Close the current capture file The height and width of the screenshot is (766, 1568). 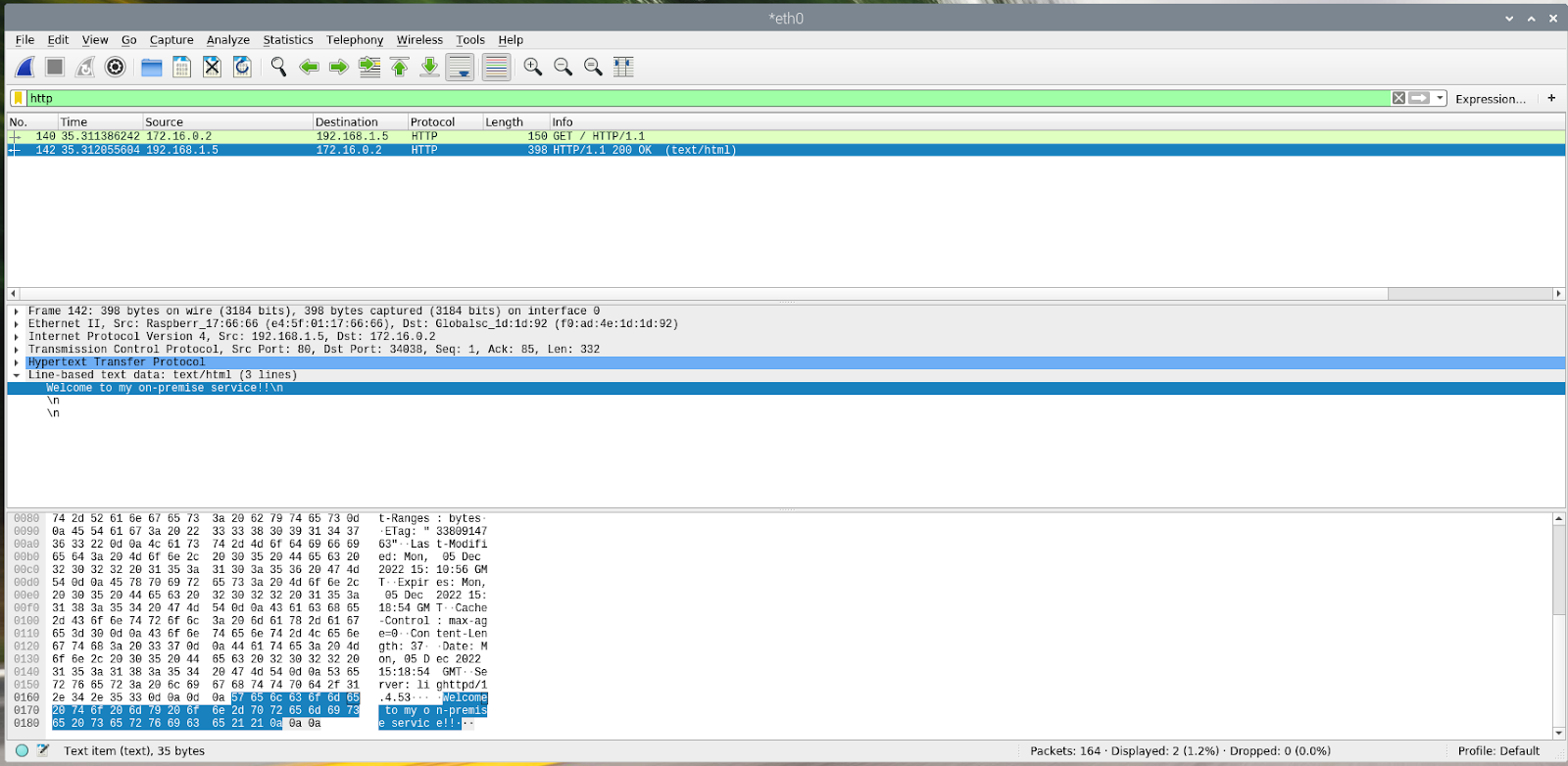click(212, 67)
